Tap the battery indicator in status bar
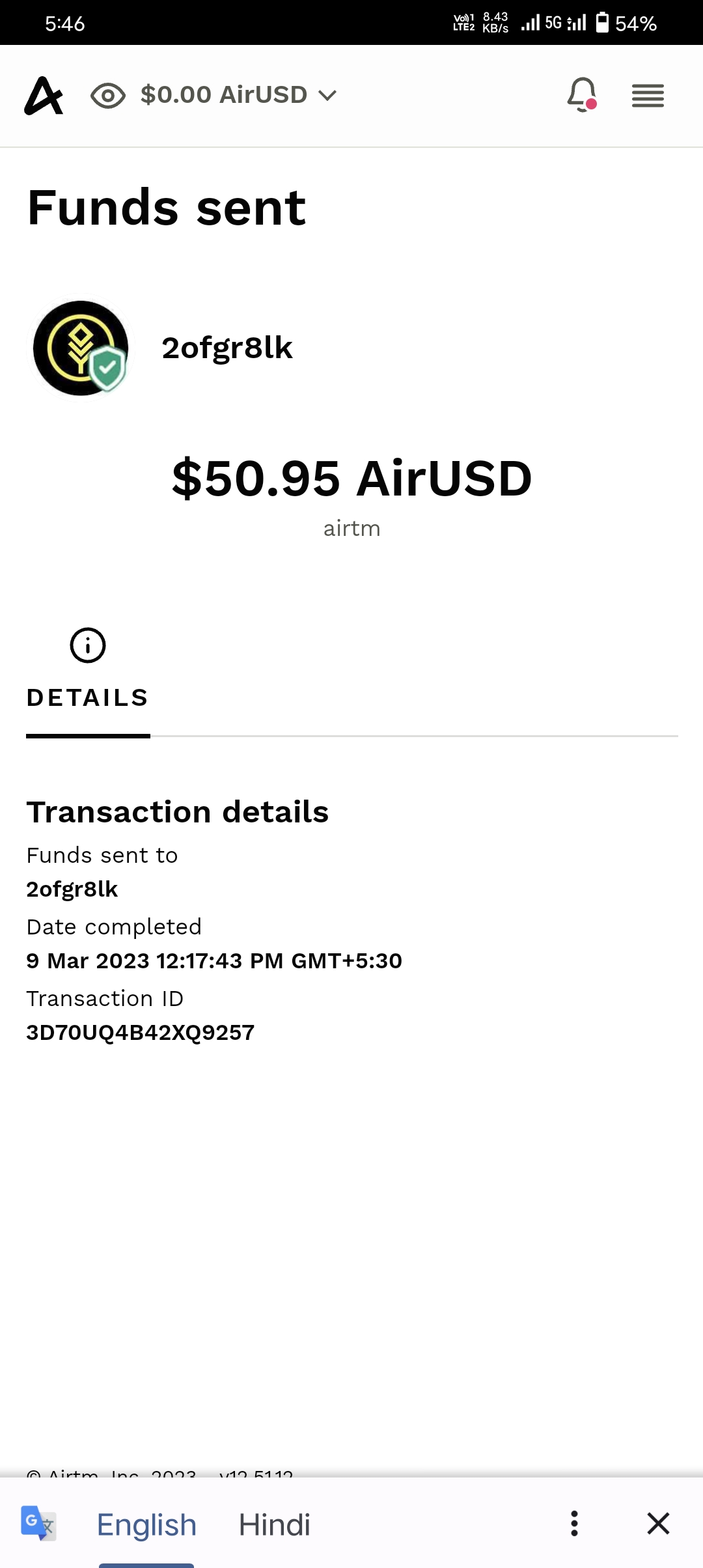Image resolution: width=703 pixels, height=1568 pixels. click(603, 23)
